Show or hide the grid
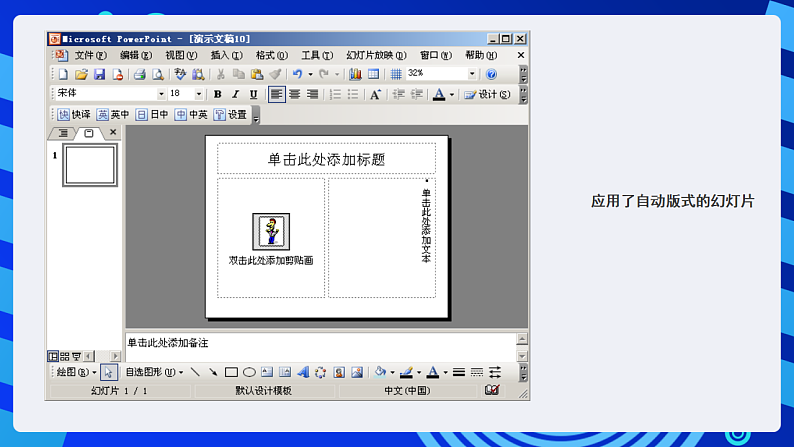 395,74
